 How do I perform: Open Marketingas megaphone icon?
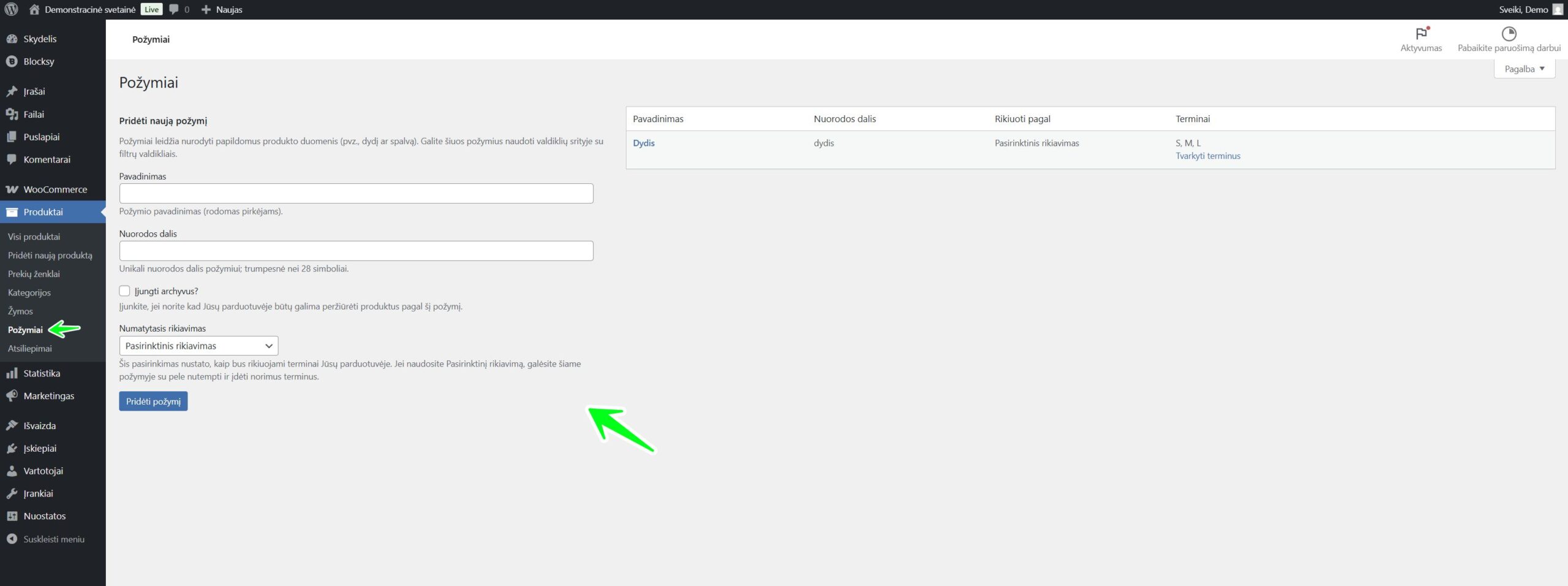[12, 396]
